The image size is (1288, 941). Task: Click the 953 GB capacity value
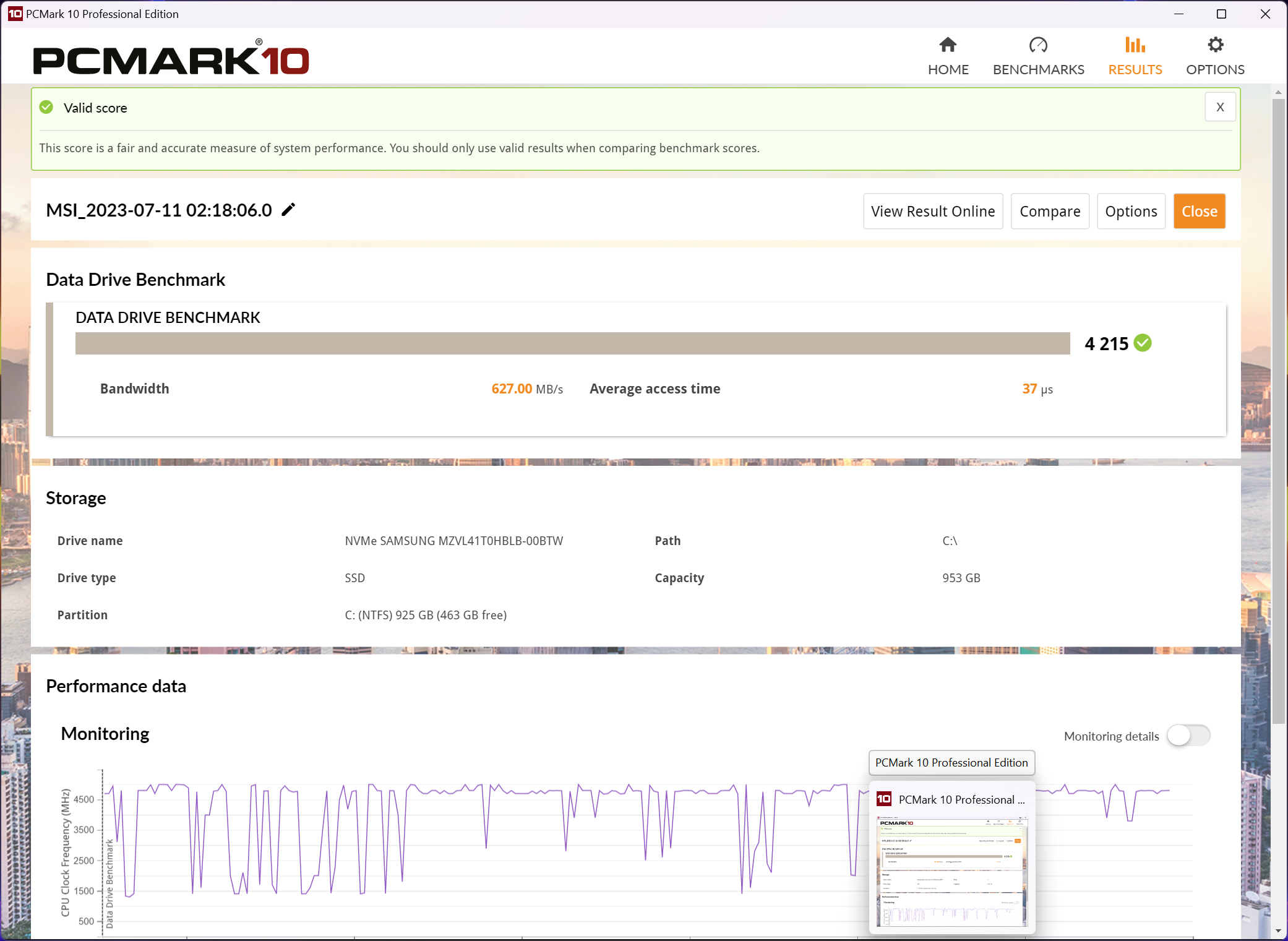click(x=961, y=578)
